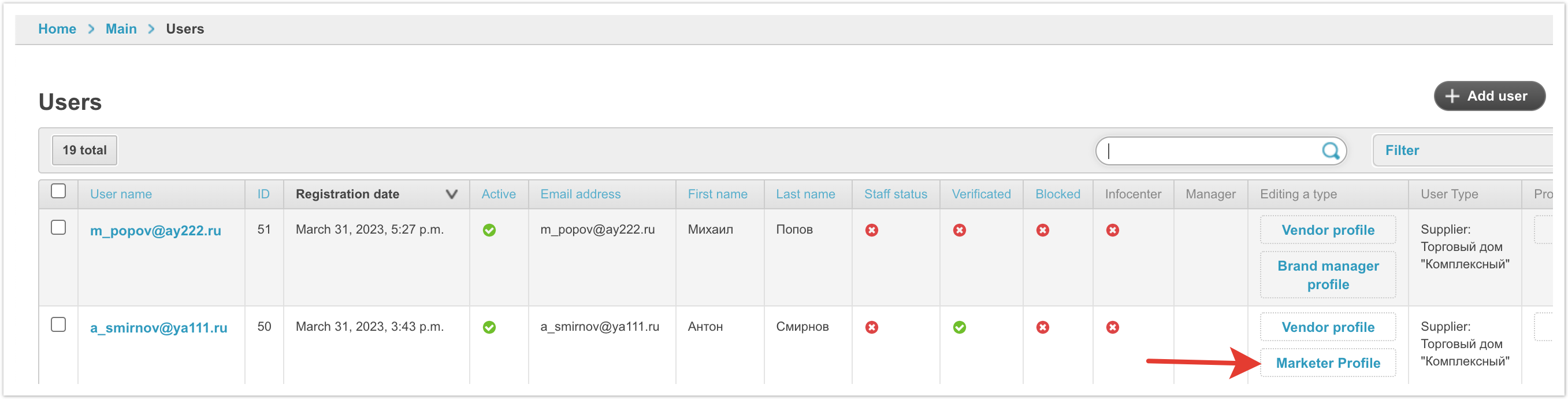
Task: Click the red Verificated icon for m_popov
Action: 958,230
